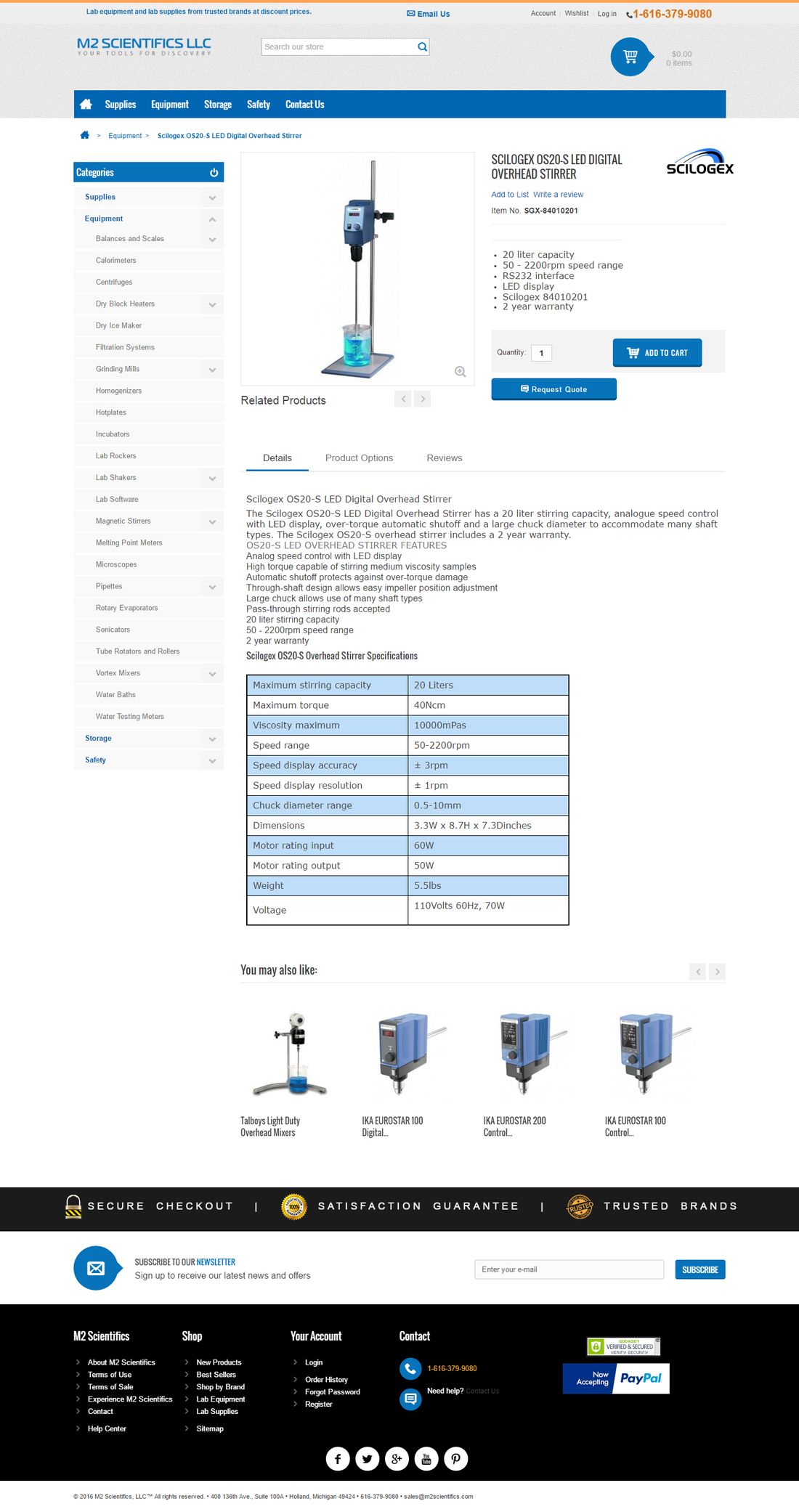Toggle the Categories panel power icon
The width and height of the screenshot is (799, 1512).
point(214,173)
